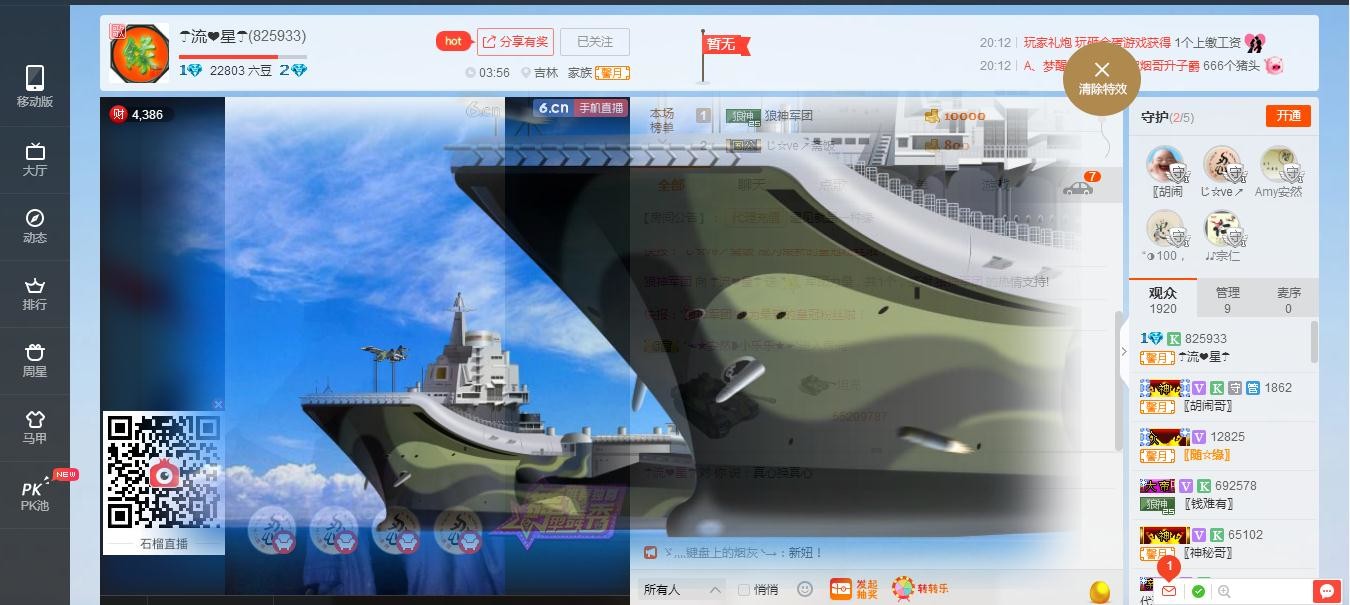This screenshot has height=605, width=1350.
Task: Open guardian じ☆ve avatar
Action: tap(1222, 164)
